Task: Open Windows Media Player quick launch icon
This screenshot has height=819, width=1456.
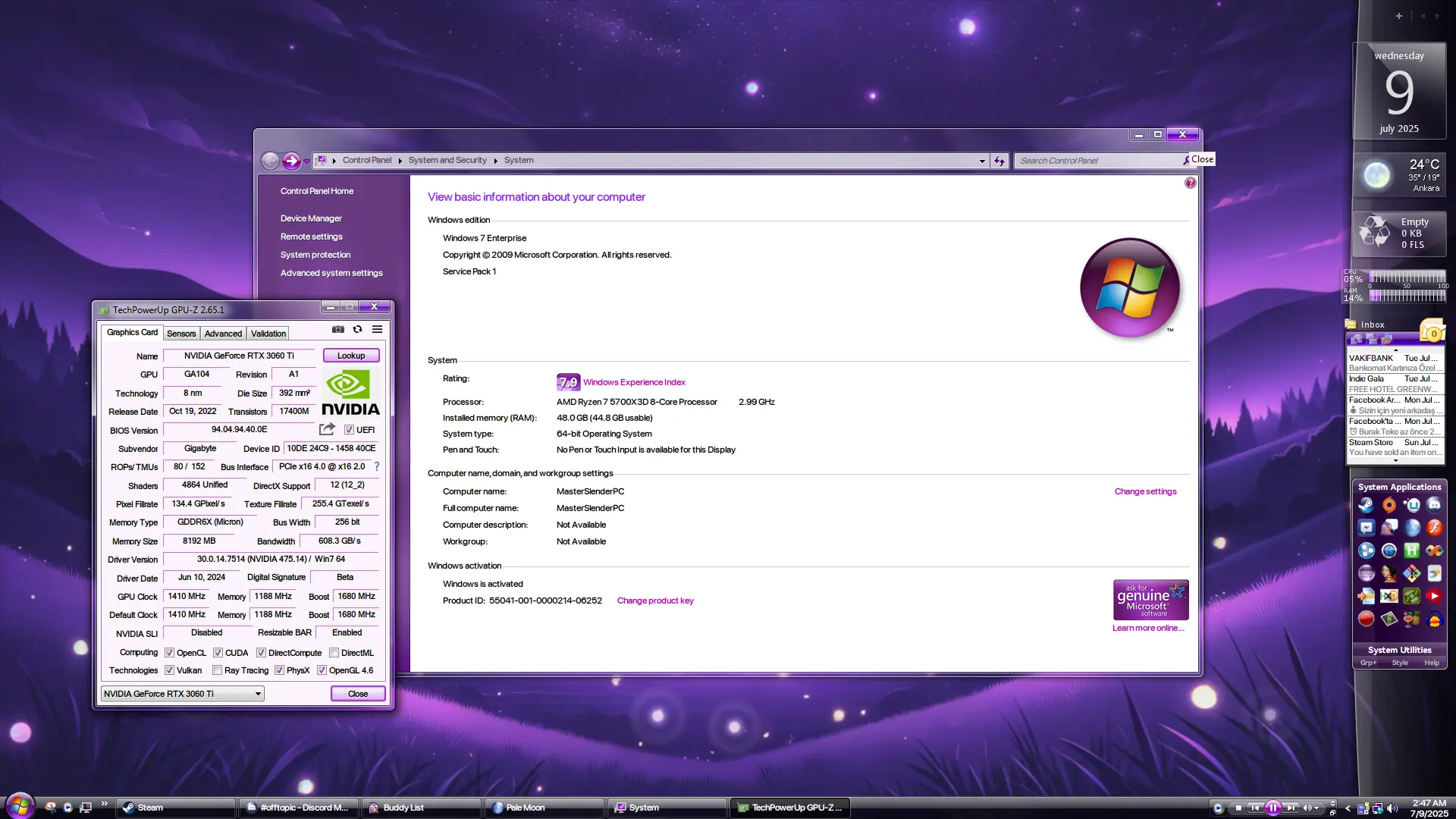Action: (68, 808)
